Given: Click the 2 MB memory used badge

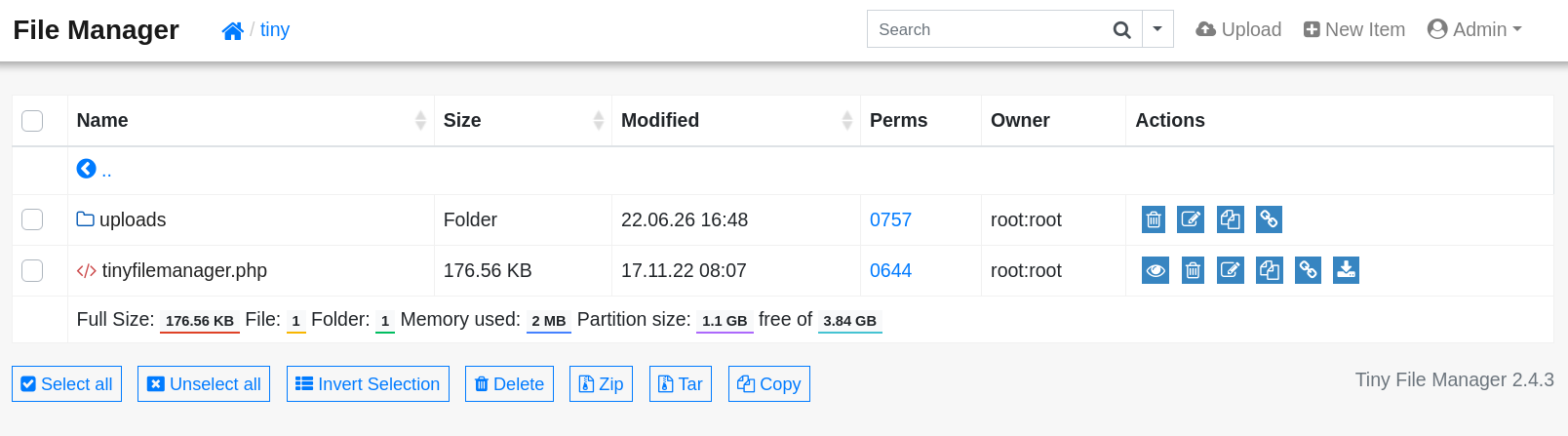Looking at the screenshot, I should [x=549, y=321].
